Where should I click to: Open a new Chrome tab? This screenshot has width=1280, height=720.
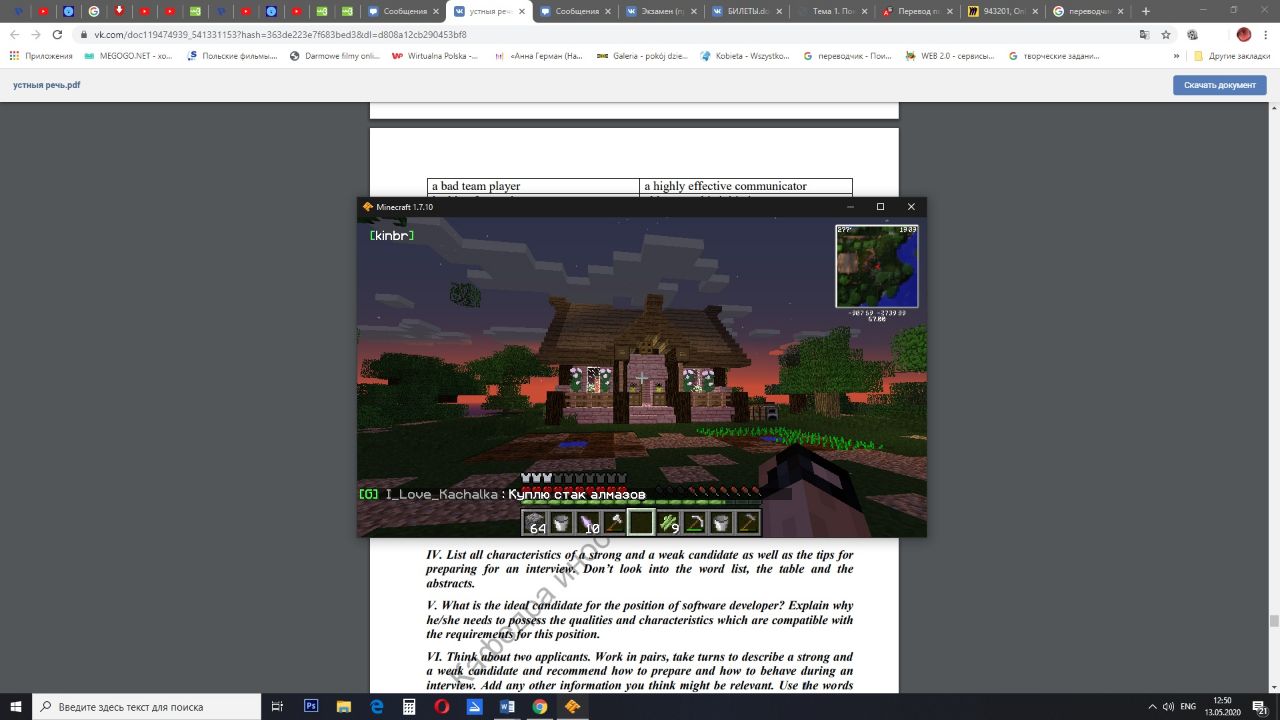[1146, 11]
